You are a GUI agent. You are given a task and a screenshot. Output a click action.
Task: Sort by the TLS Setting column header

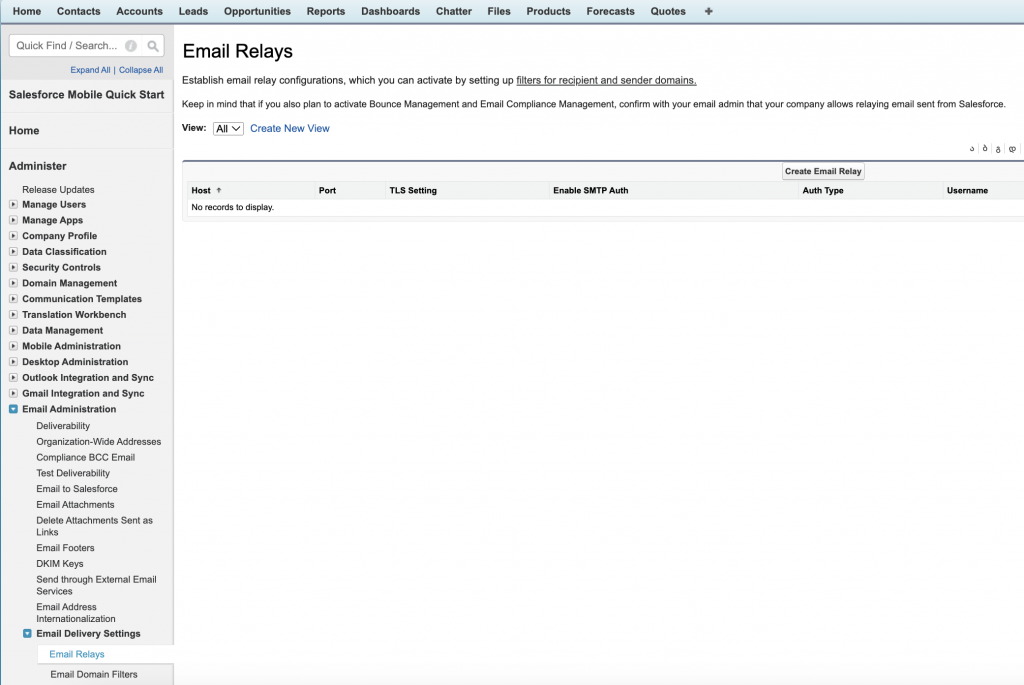coord(413,191)
